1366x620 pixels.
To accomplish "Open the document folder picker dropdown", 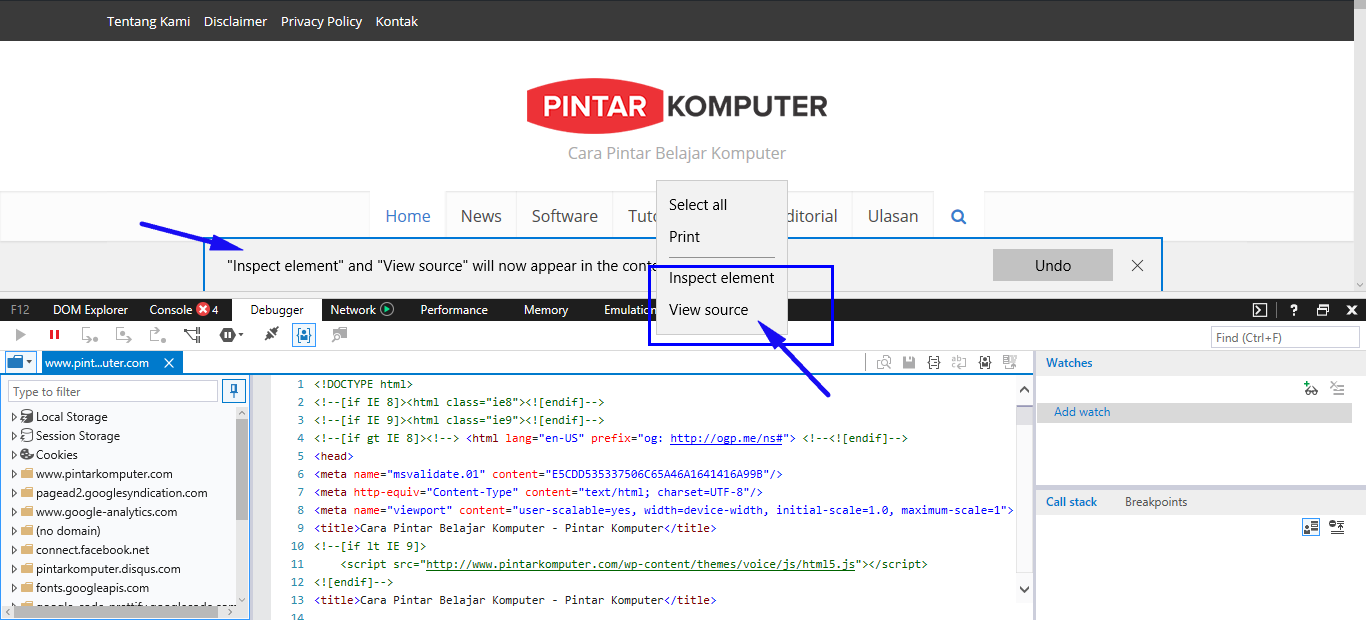I will coord(20,362).
